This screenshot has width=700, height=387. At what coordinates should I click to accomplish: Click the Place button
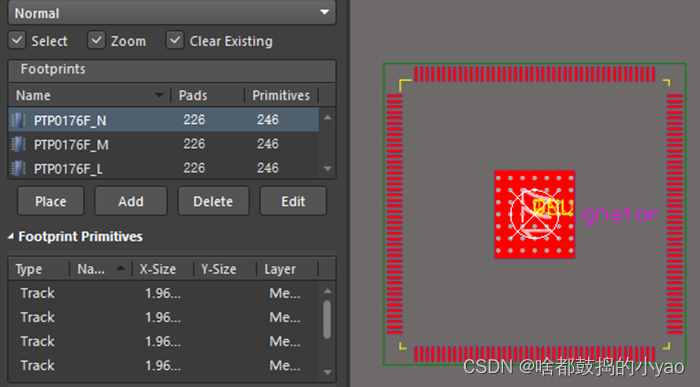(50, 201)
